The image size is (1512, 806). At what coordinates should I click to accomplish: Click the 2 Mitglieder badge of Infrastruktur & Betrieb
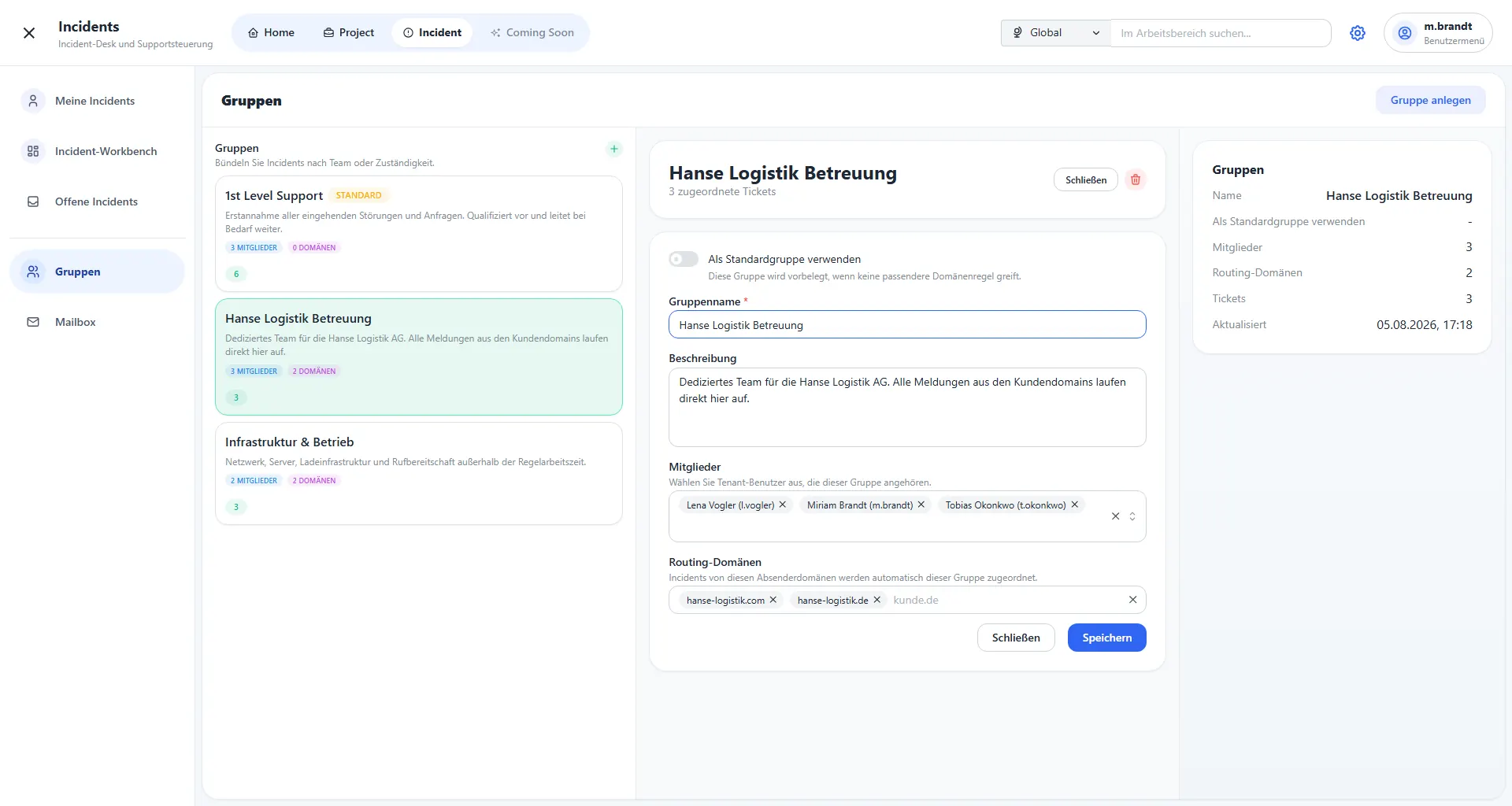coord(254,480)
